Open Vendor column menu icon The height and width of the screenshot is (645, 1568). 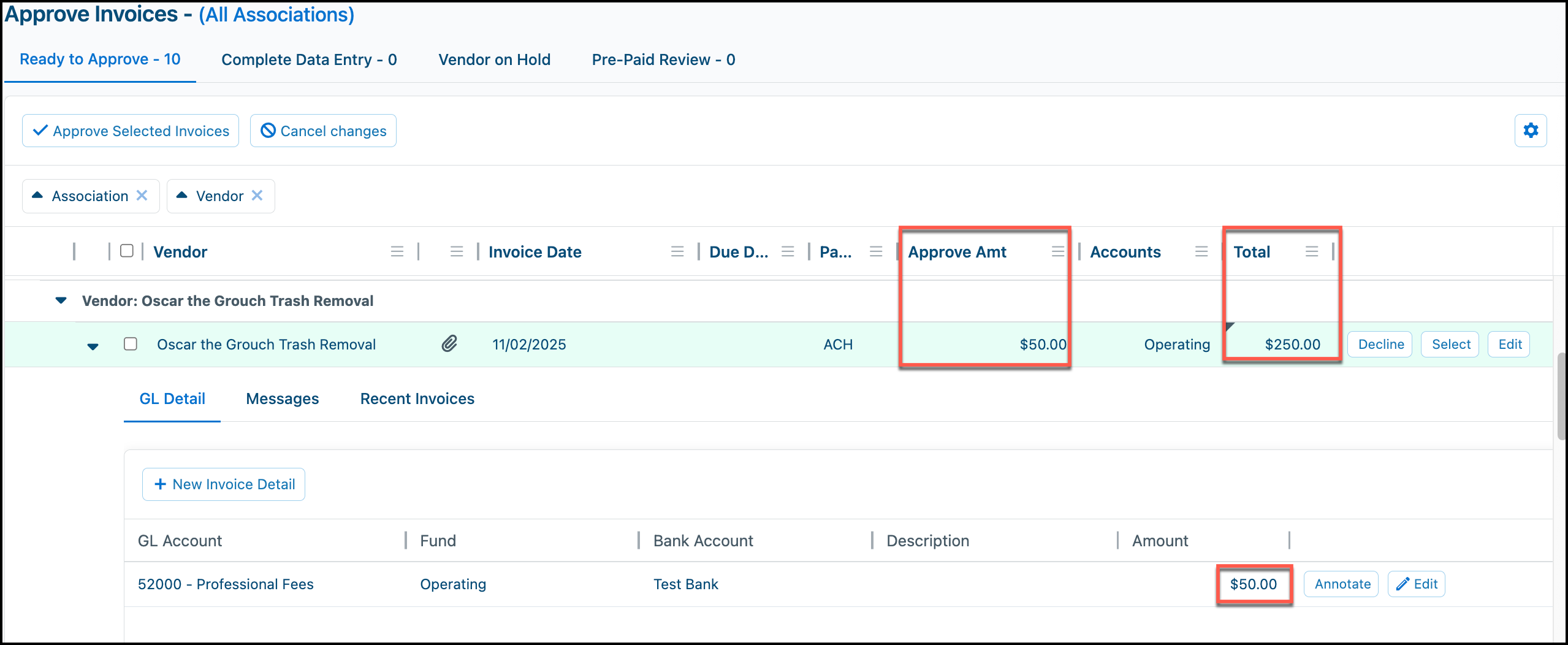pos(397,252)
